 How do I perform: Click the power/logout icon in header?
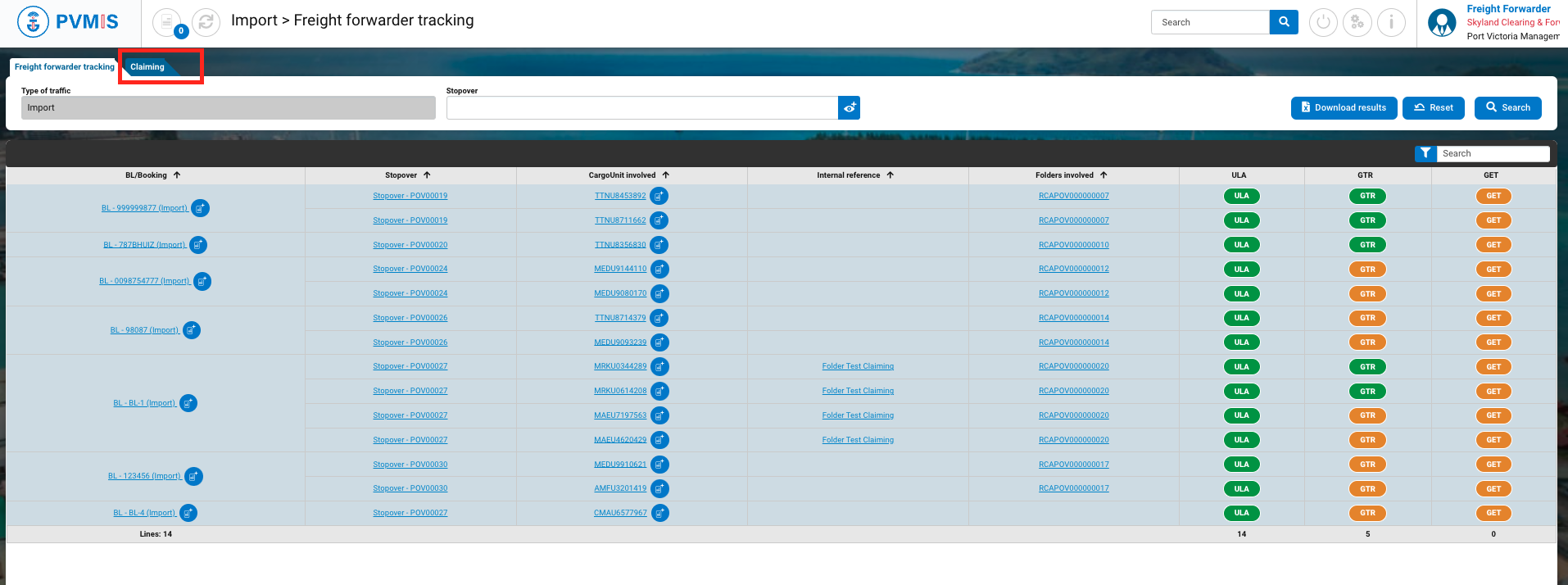click(x=1323, y=23)
